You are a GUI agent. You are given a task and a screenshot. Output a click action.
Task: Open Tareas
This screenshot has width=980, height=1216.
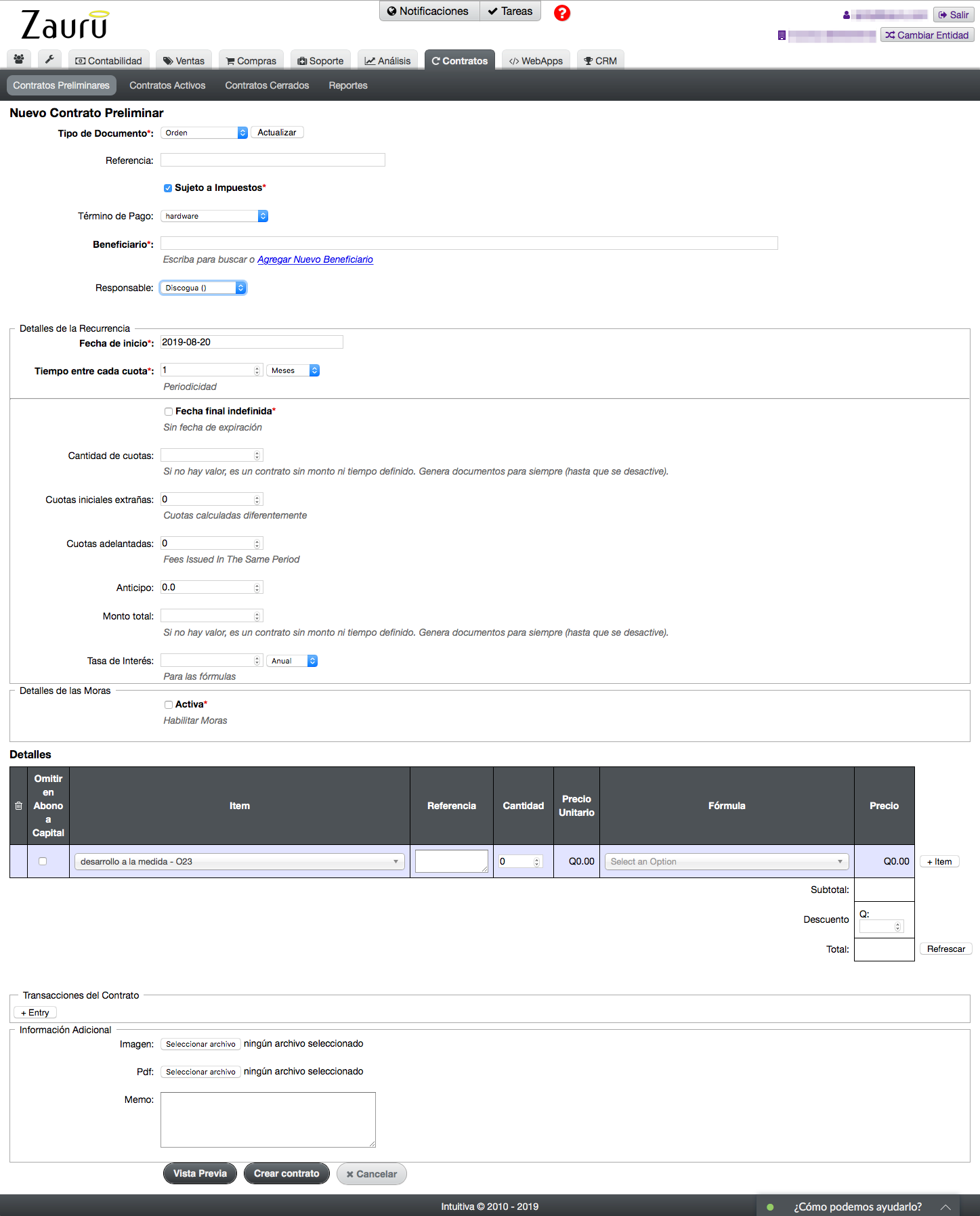511,11
